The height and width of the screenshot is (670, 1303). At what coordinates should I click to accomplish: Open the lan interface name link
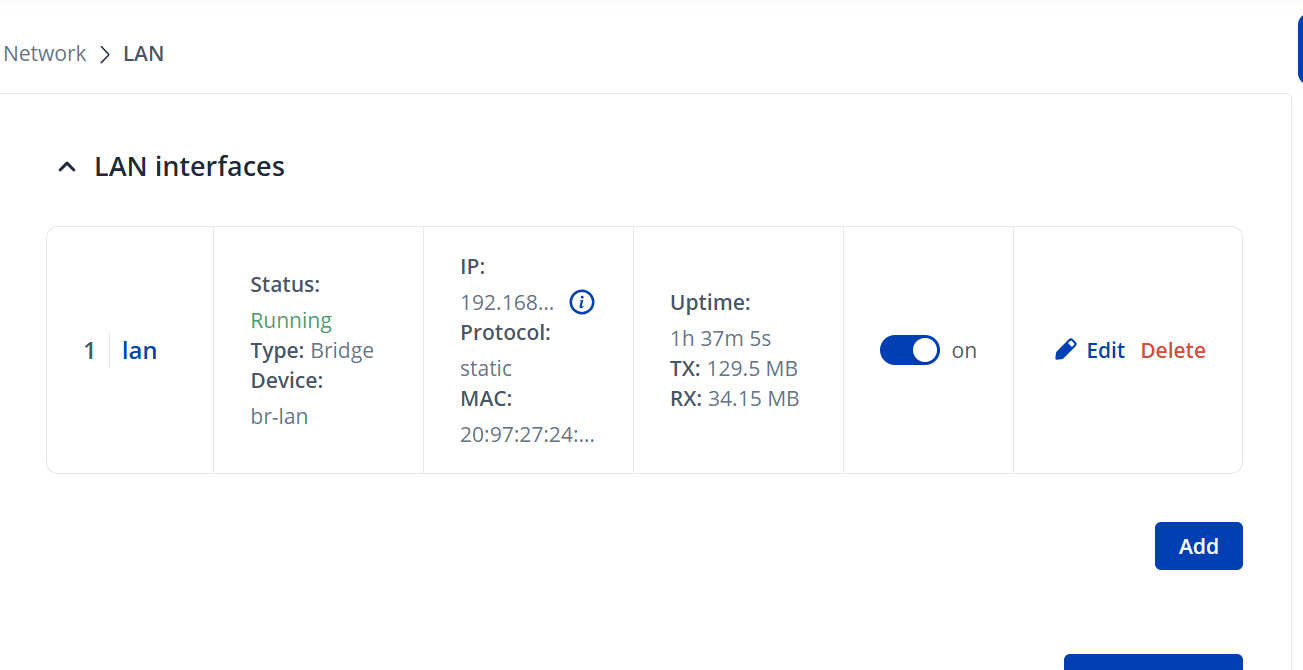point(139,351)
